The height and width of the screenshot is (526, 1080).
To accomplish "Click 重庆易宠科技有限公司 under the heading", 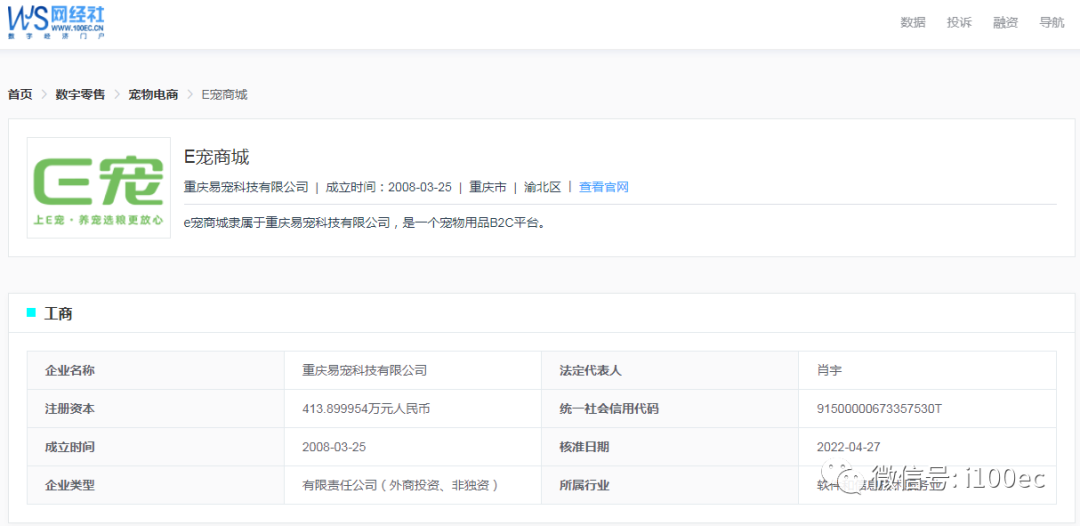I will pos(246,187).
